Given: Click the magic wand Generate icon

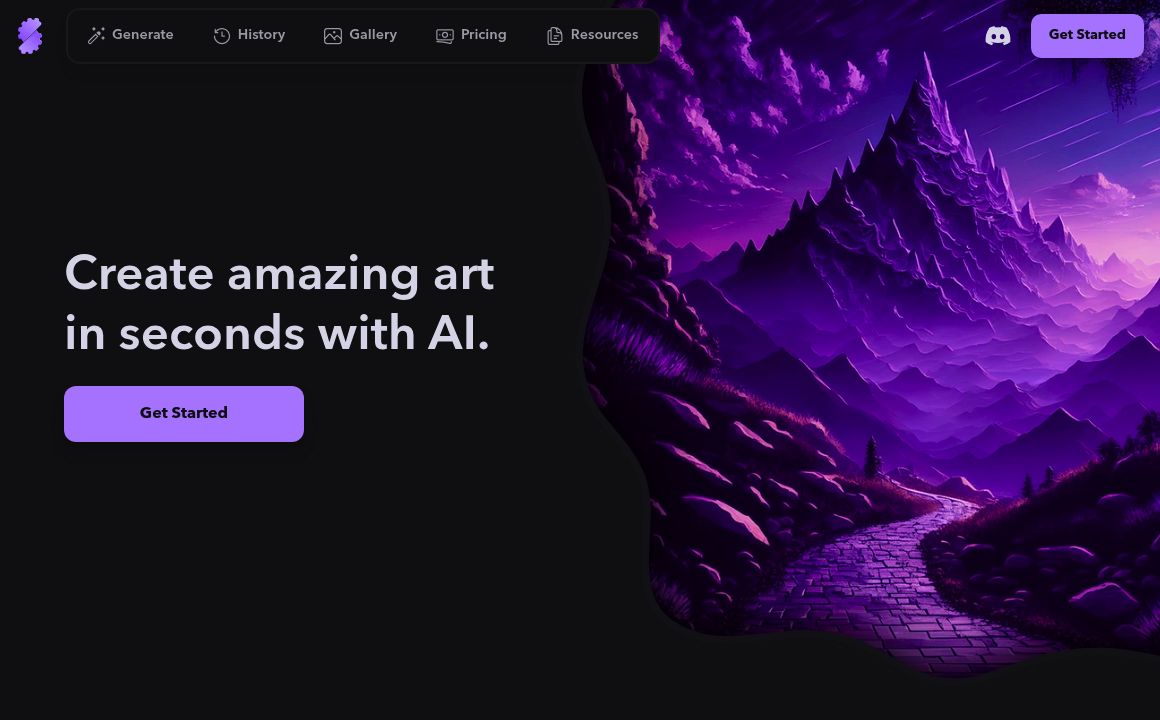Looking at the screenshot, I should (x=96, y=35).
